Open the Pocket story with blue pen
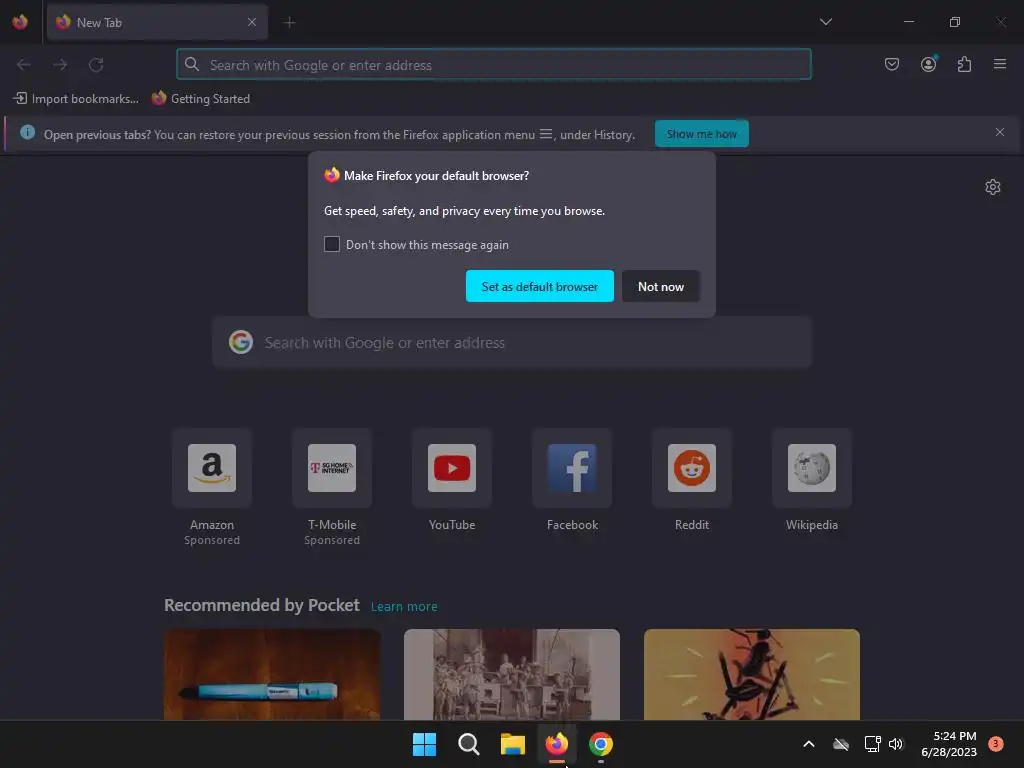 [x=272, y=675]
